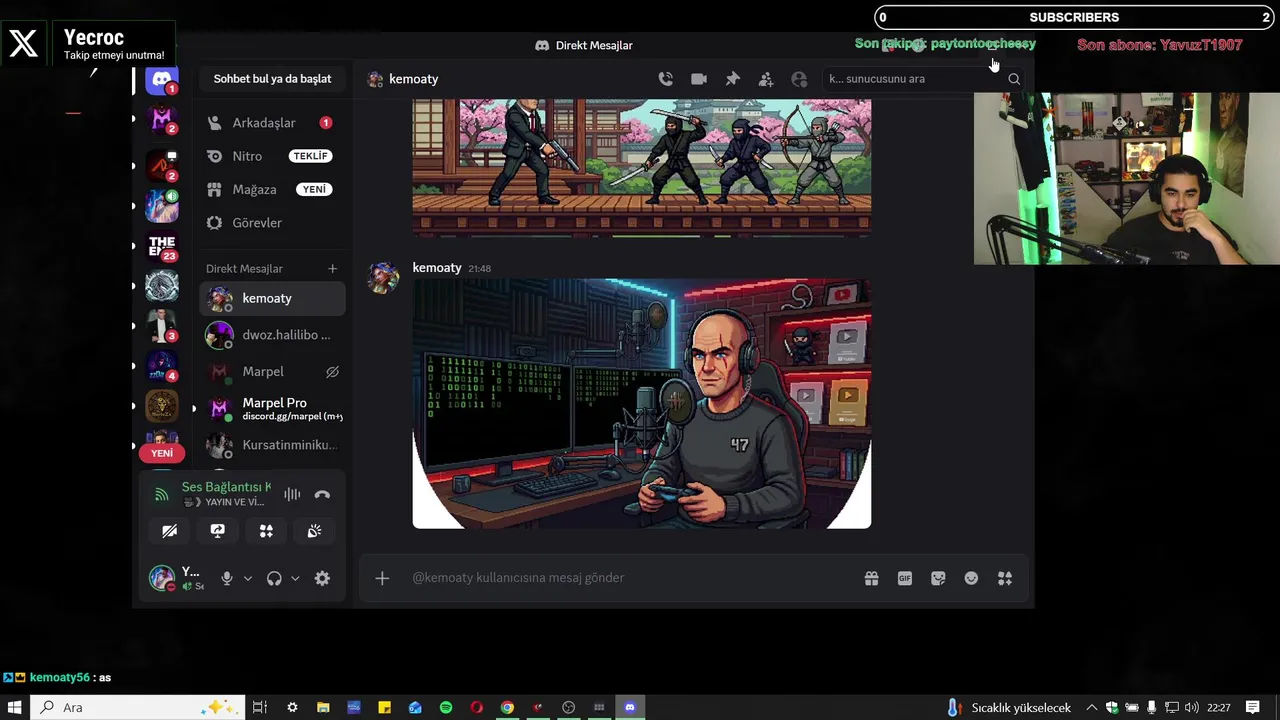Create a new direct message with plus
1280x720 pixels.
tap(333, 268)
